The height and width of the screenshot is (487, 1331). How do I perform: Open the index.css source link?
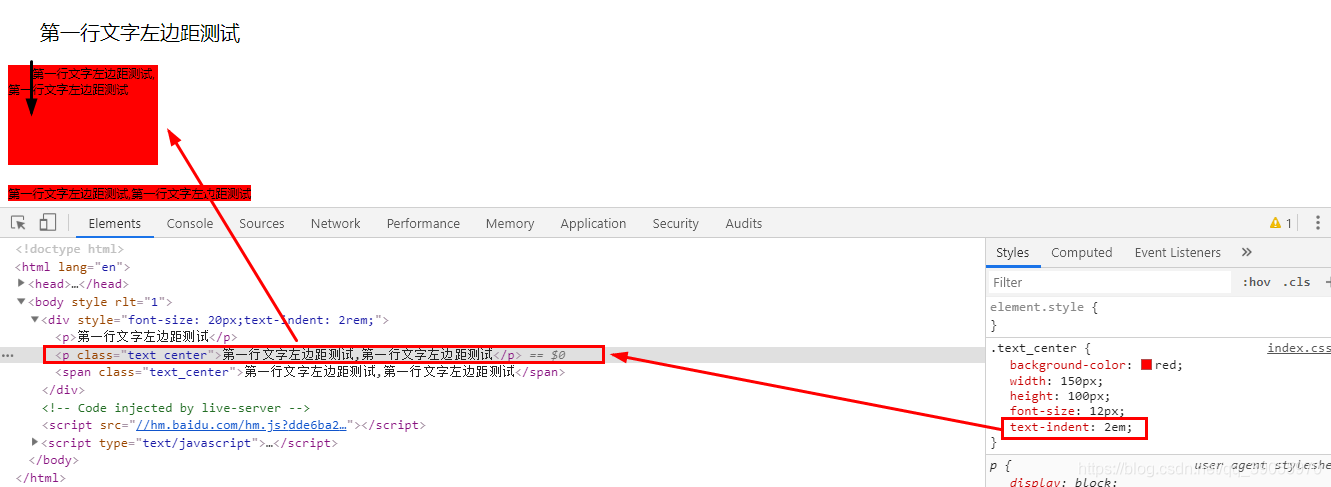(x=1299, y=348)
